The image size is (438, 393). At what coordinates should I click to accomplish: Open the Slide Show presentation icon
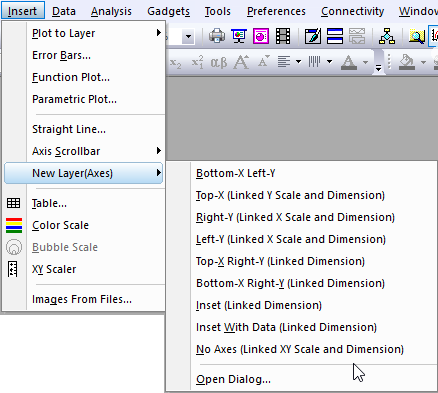[x=239, y=36]
